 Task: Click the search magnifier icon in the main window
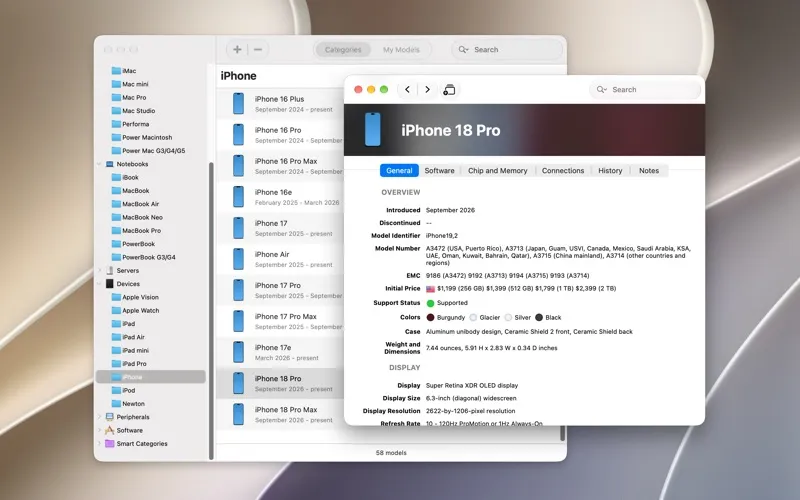(462, 49)
